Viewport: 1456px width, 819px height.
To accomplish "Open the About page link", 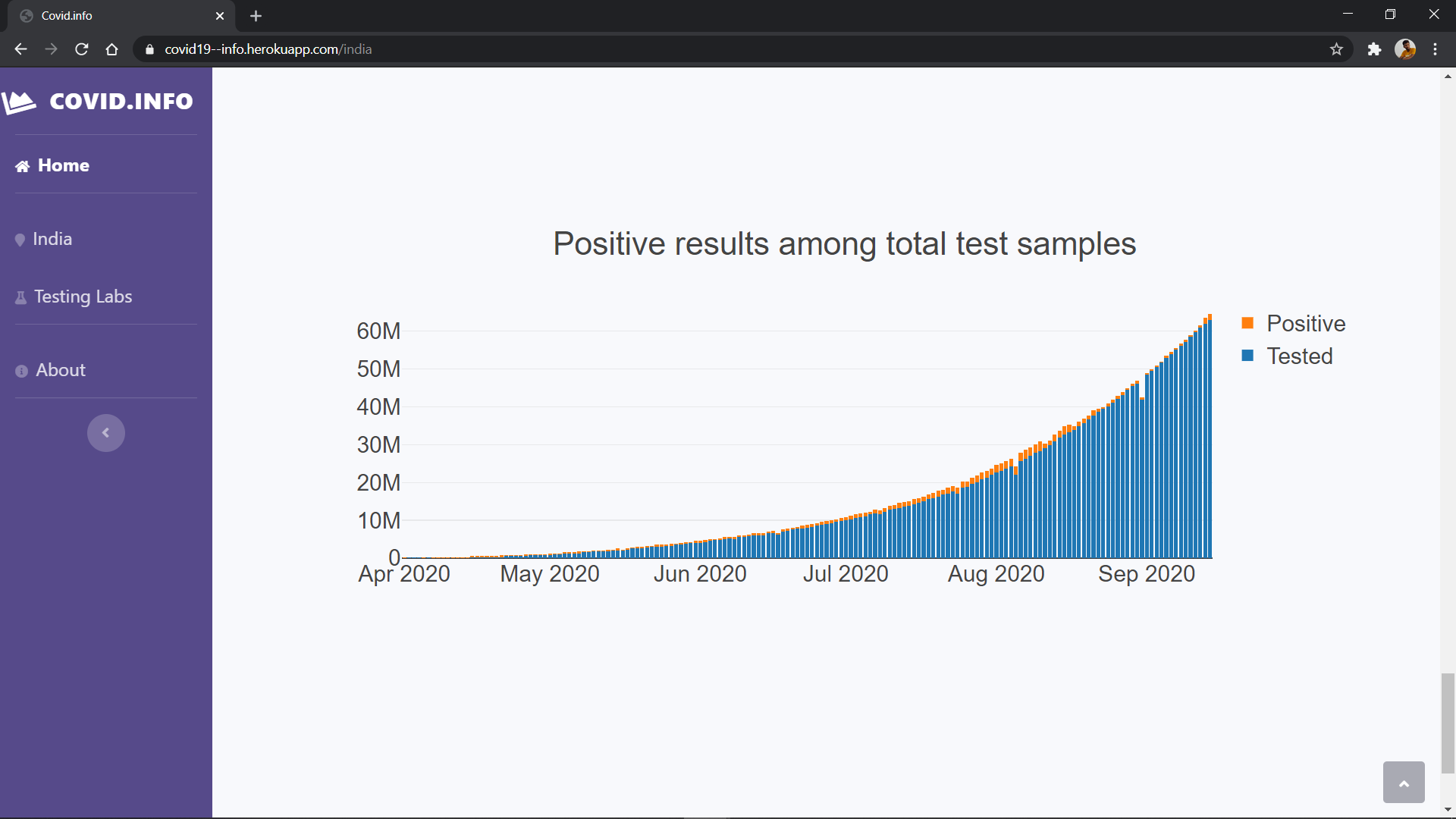I will coord(60,370).
